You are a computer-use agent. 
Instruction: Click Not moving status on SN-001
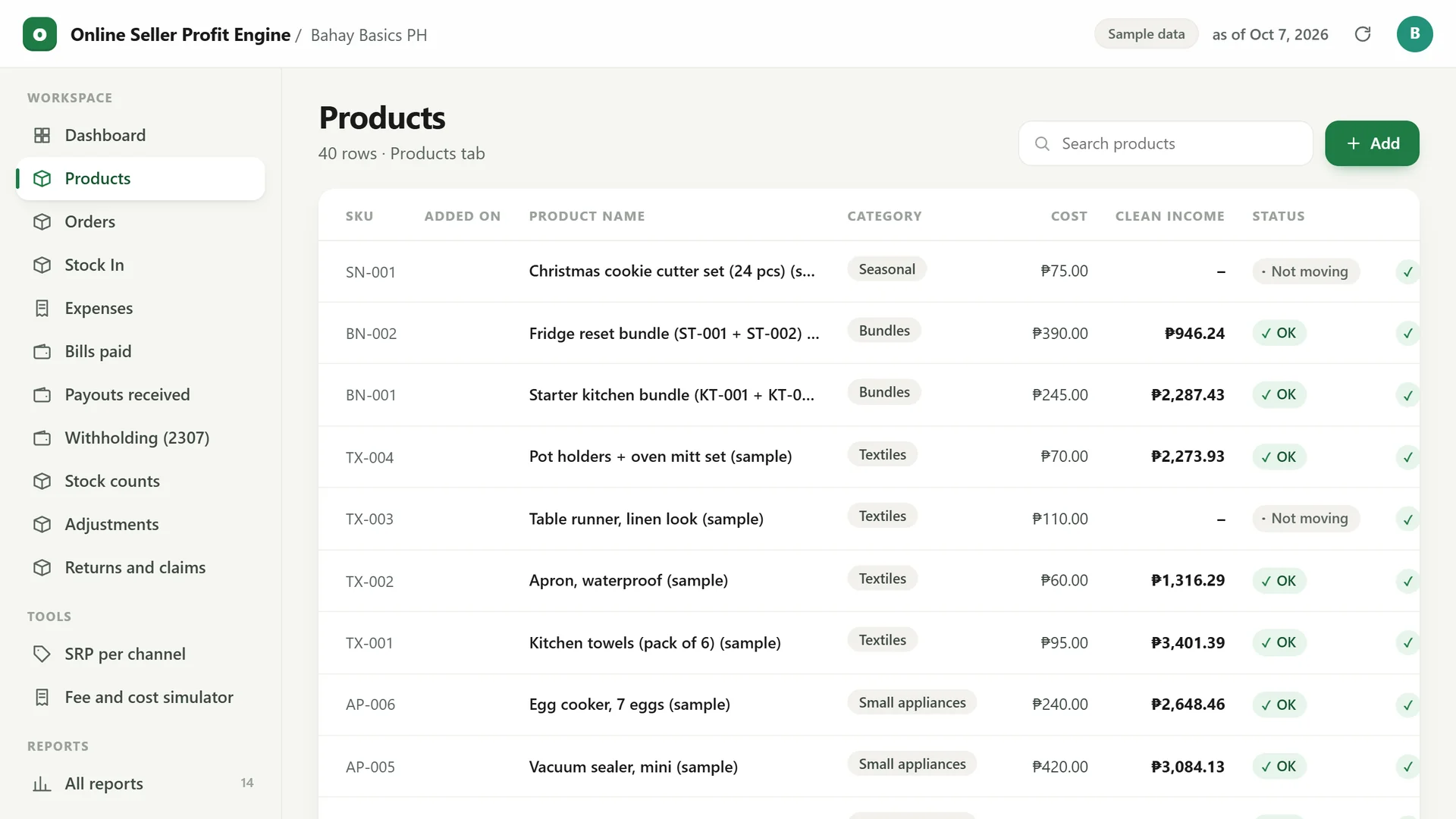pyautogui.click(x=1305, y=271)
